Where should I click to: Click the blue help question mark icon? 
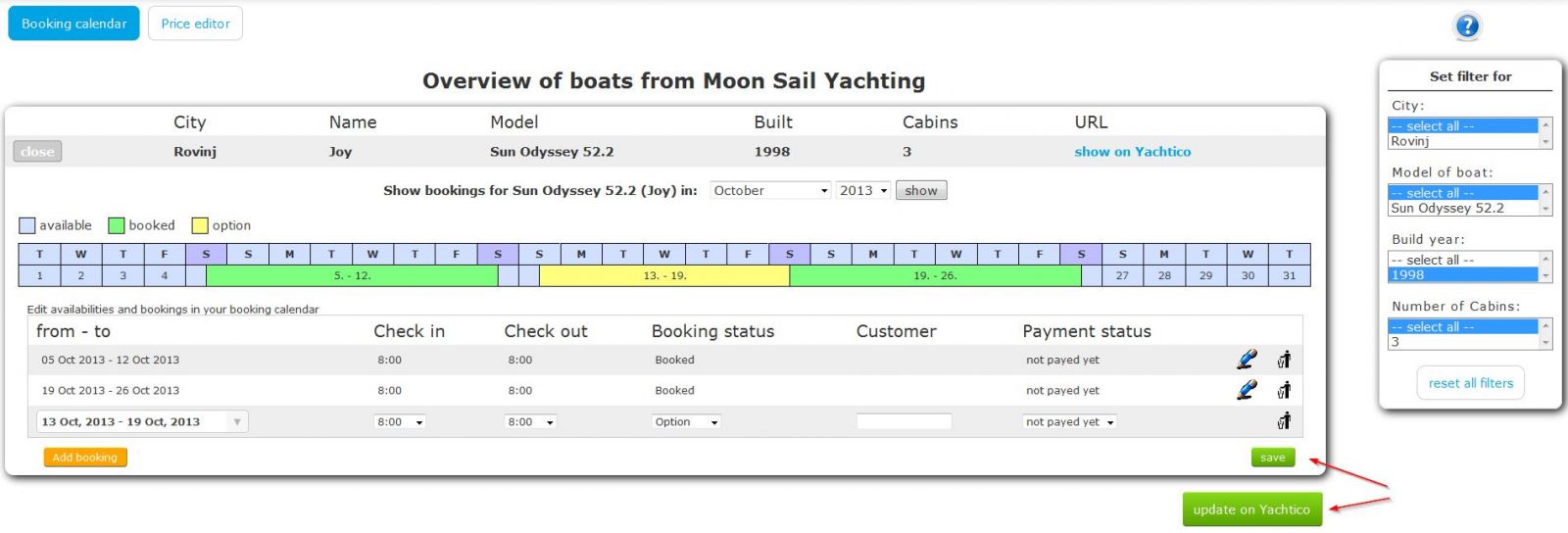[x=1467, y=26]
